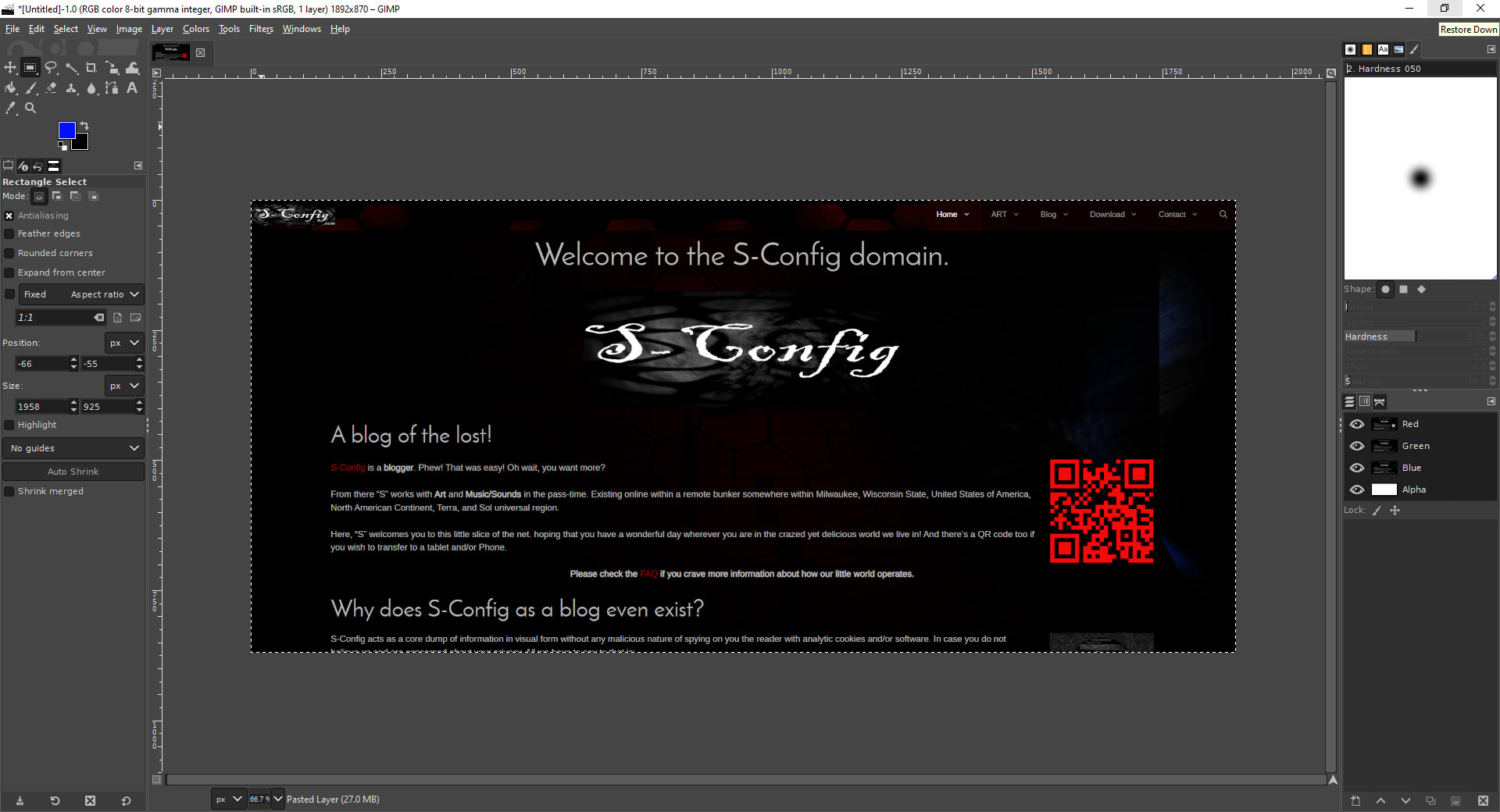The width and height of the screenshot is (1500, 812).
Task: Select the Clone stamp tool
Action: (71, 88)
